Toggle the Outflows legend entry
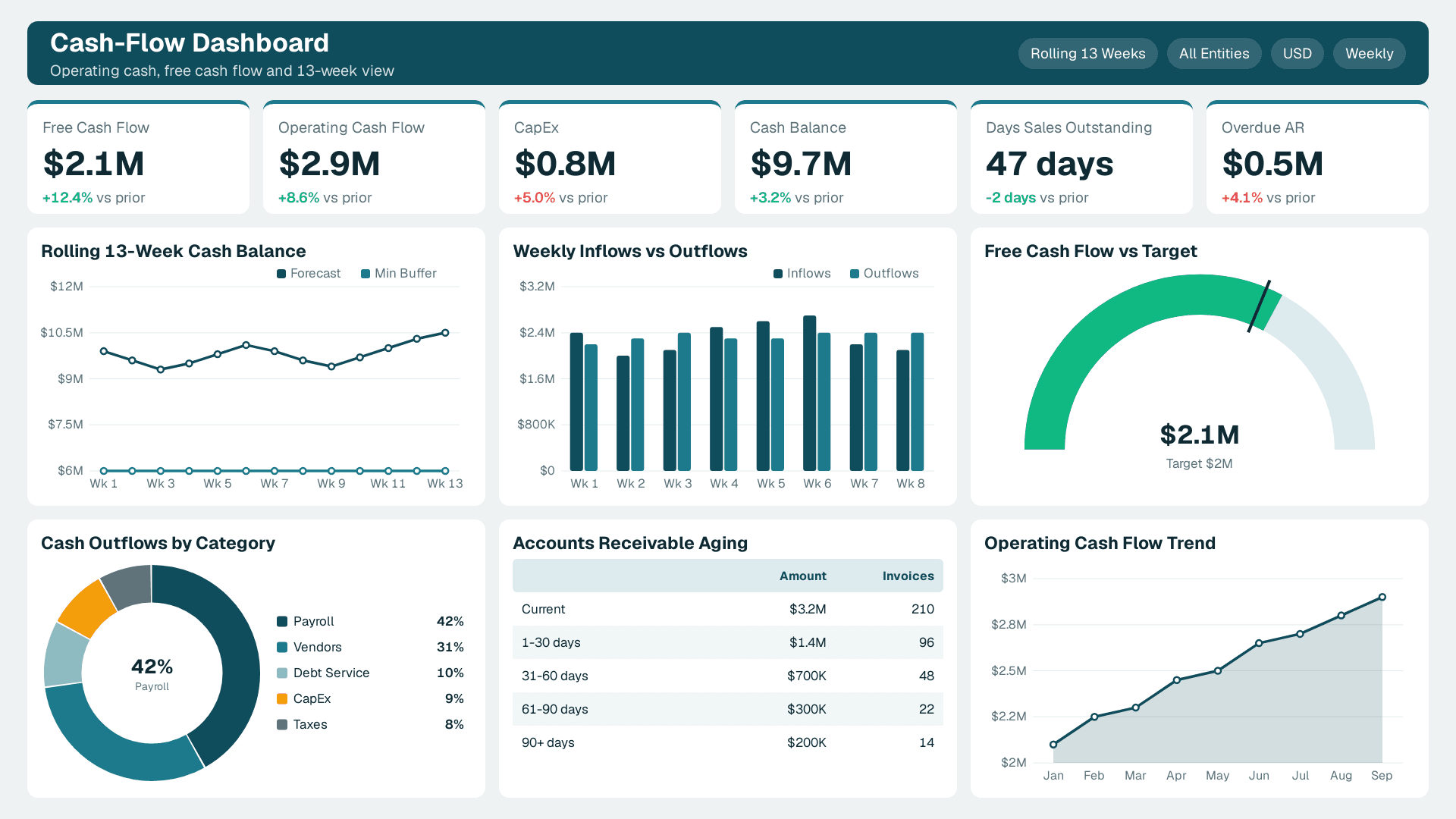Viewport: 1456px width, 819px height. click(x=884, y=274)
